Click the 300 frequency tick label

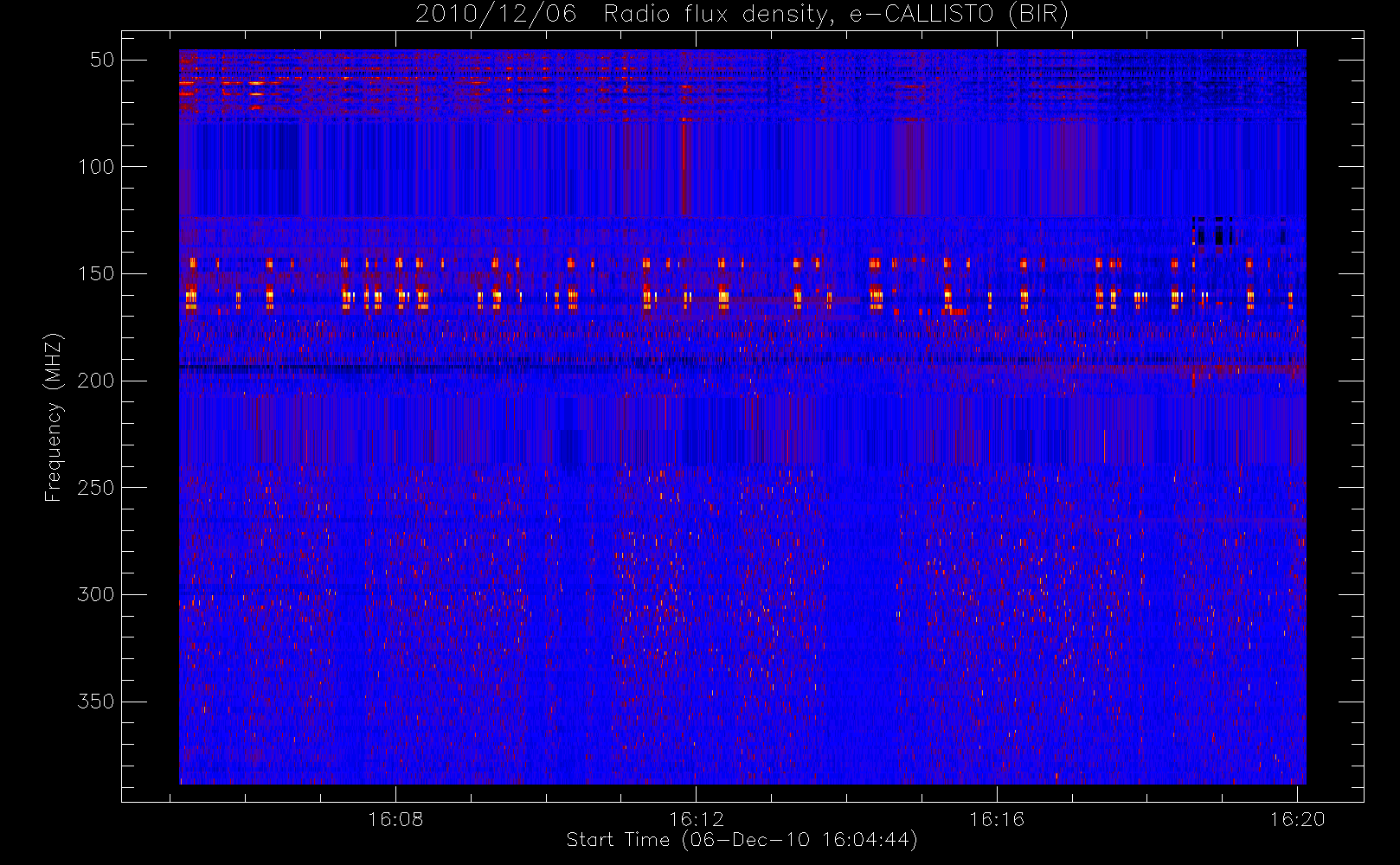click(96, 594)
